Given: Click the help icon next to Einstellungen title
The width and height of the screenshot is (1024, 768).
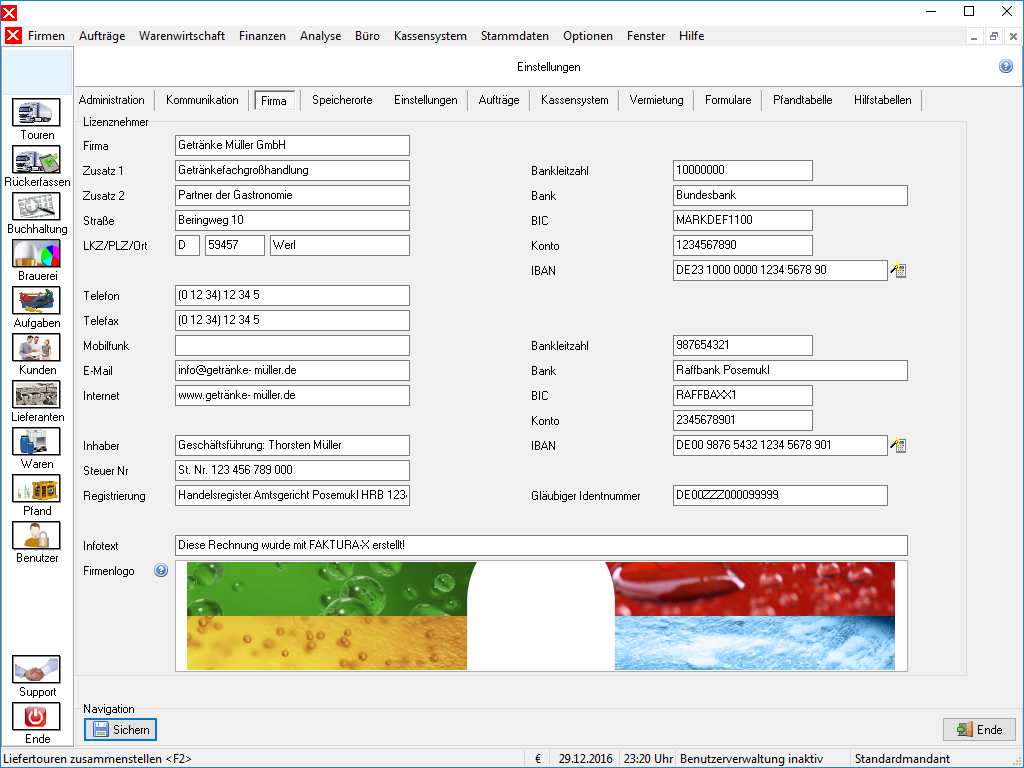Looking at the screenshot, I should point(1006,66).
